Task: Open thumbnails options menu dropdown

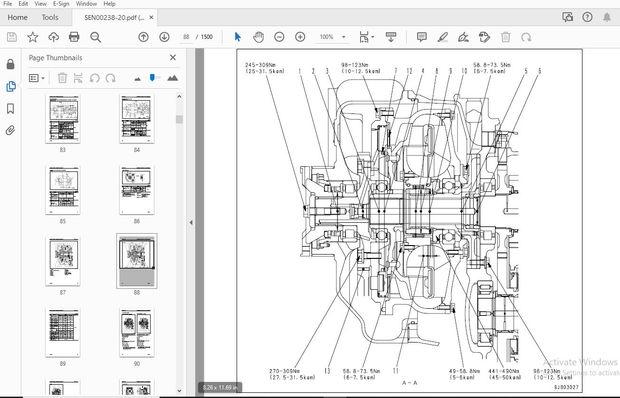Action: pyautogui.click(x=37, y=78)
